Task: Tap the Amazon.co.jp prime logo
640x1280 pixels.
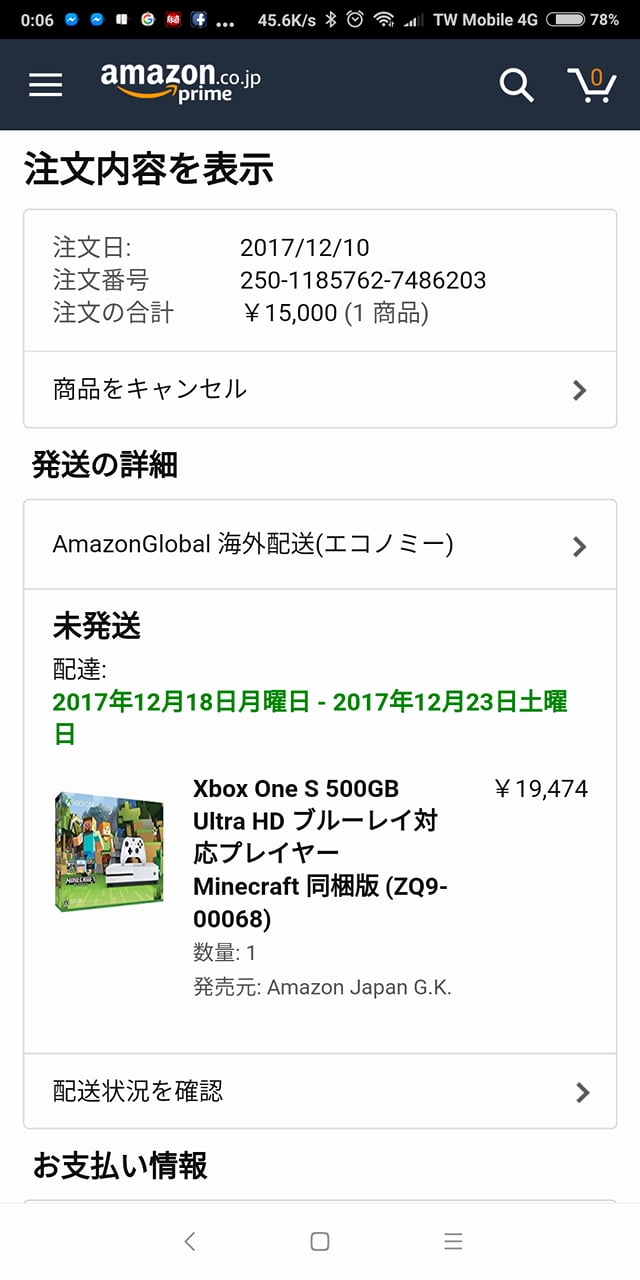Action: (180, 83)
